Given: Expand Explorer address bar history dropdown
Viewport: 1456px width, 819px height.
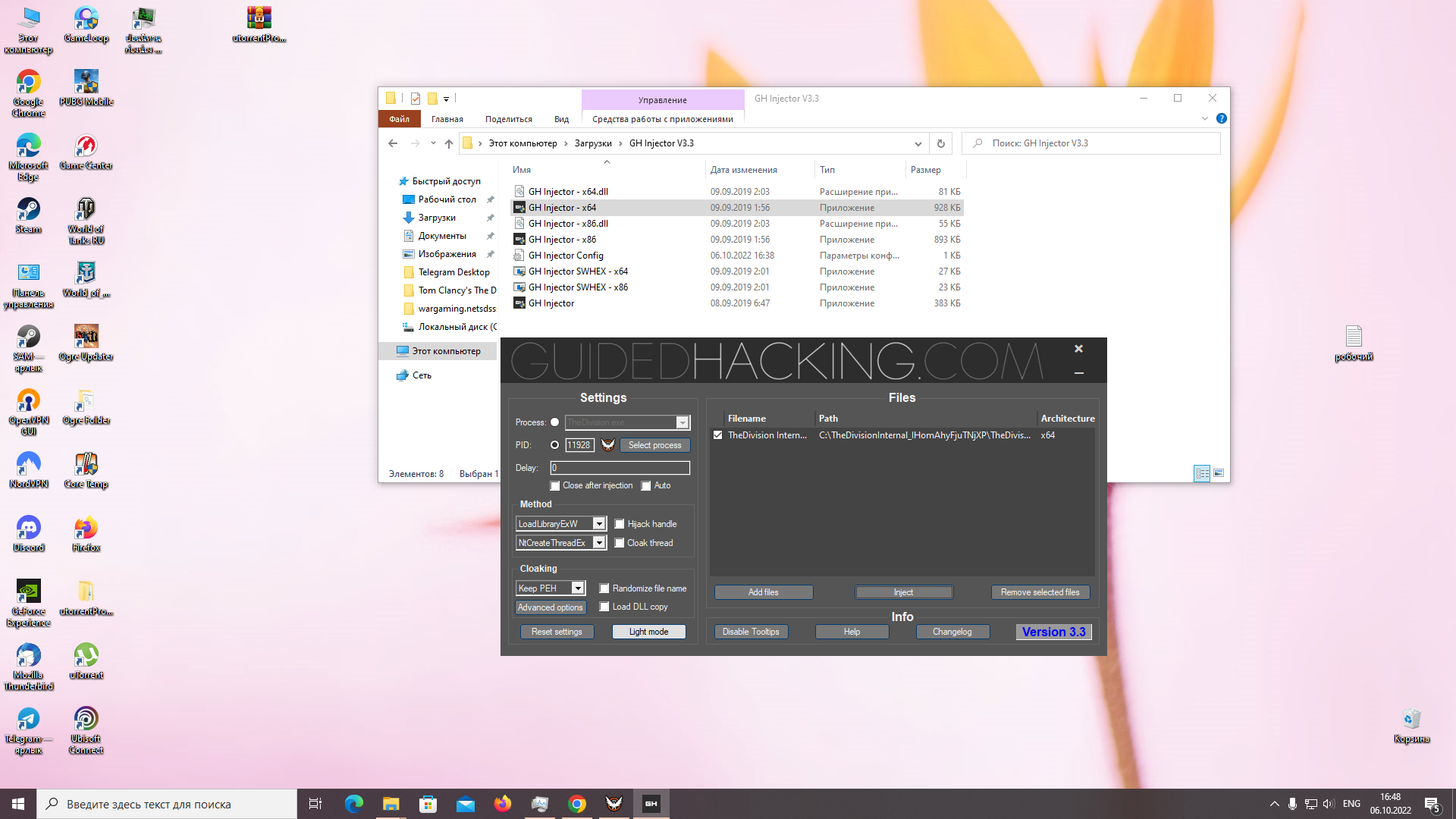Looking at the screenshot, I should tap(918, 143).
